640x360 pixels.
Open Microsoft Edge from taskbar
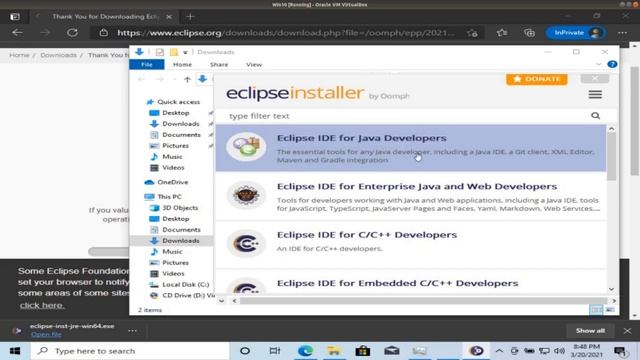305,351
